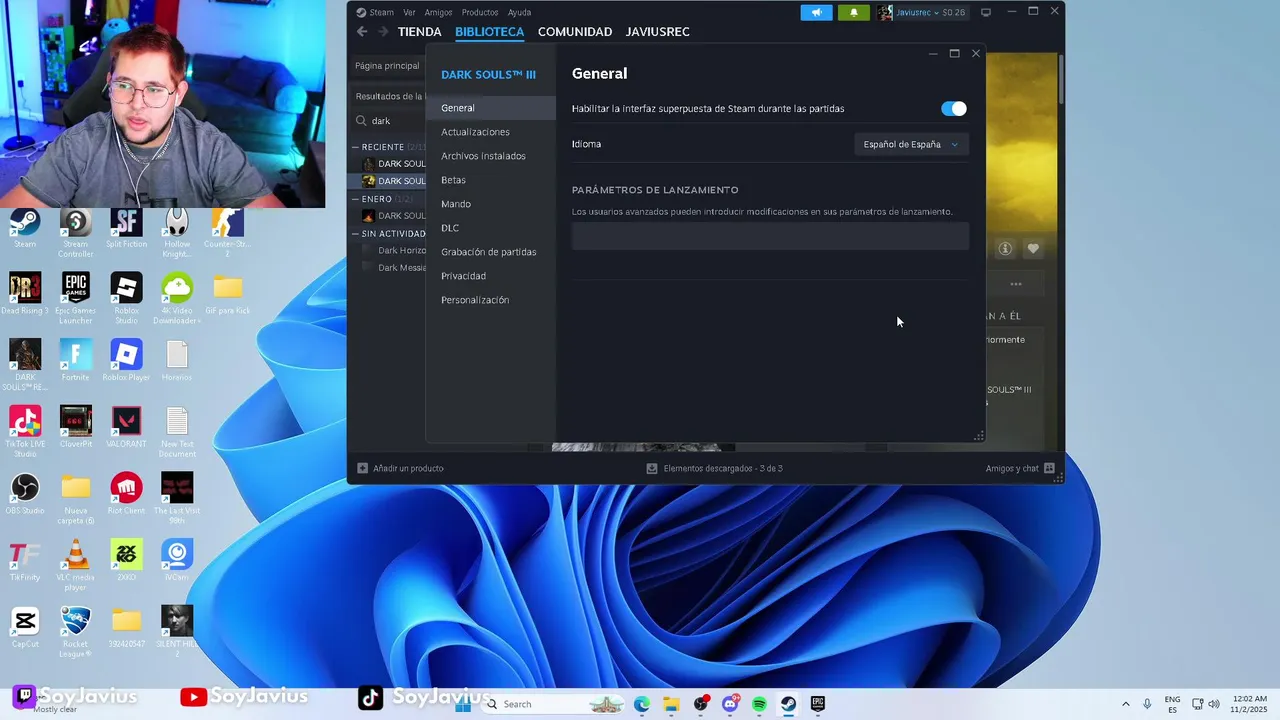This screenshot has width=1280, height=720.
Task: Open the Steam menu
Action: [381, 12]
